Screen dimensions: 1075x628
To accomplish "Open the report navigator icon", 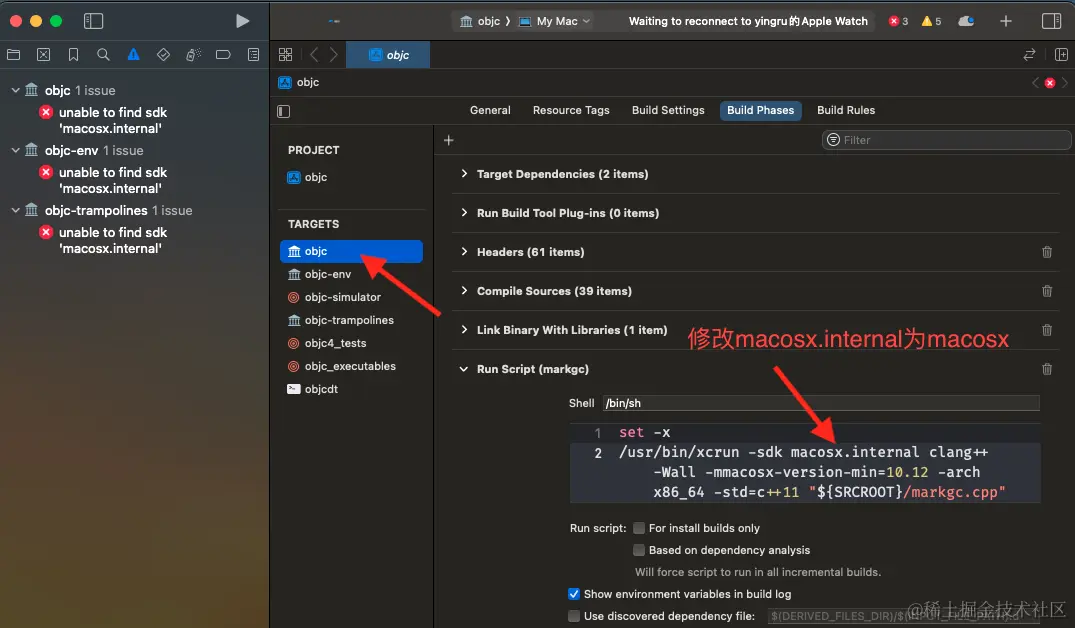I will 253,55.
